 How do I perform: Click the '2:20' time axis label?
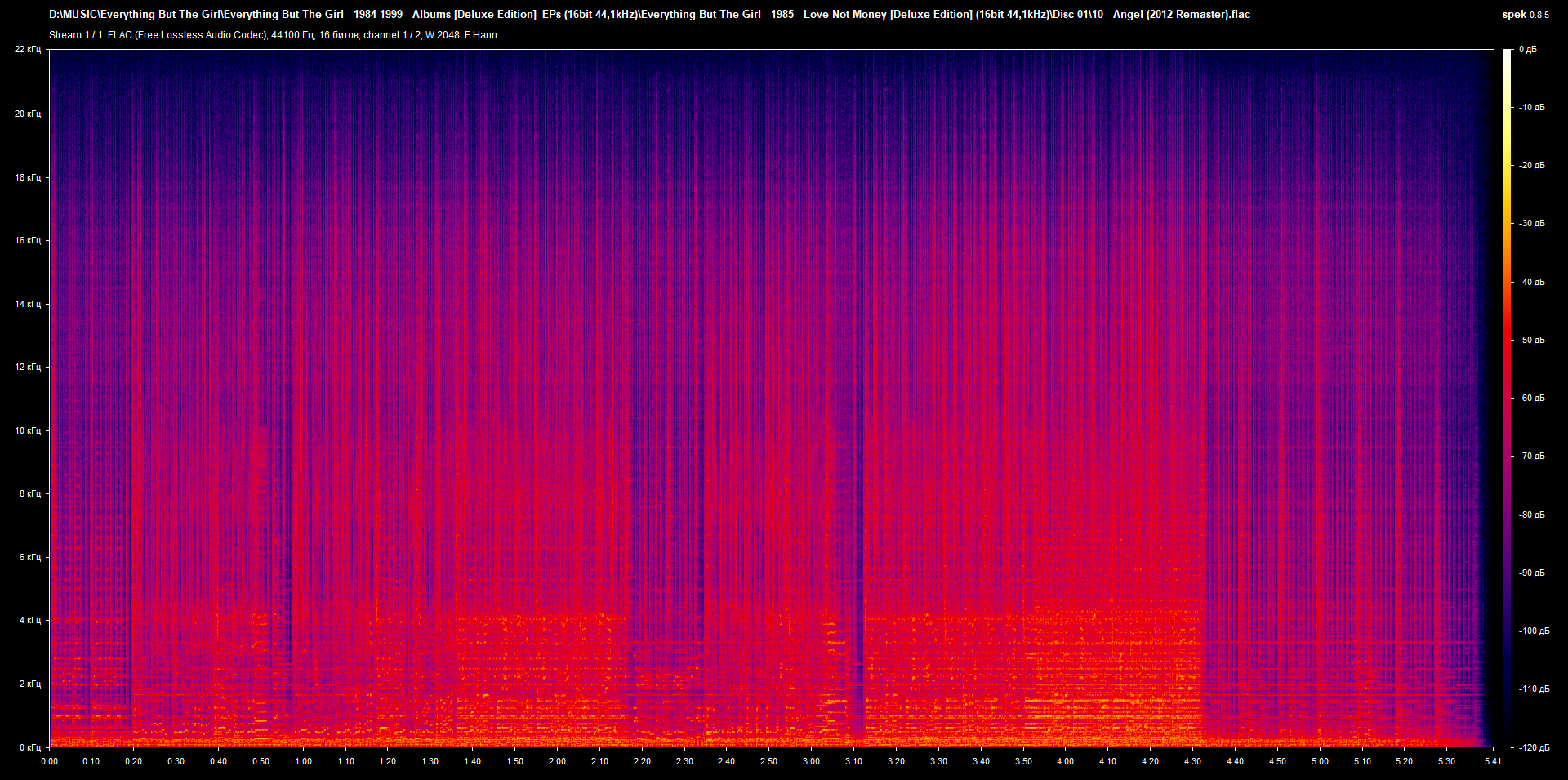click(642, 761)
